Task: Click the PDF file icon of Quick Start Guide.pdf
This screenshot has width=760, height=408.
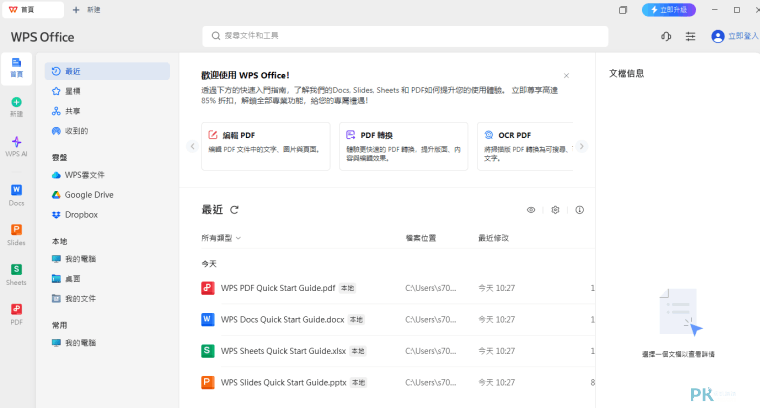Action: [208, 288]
